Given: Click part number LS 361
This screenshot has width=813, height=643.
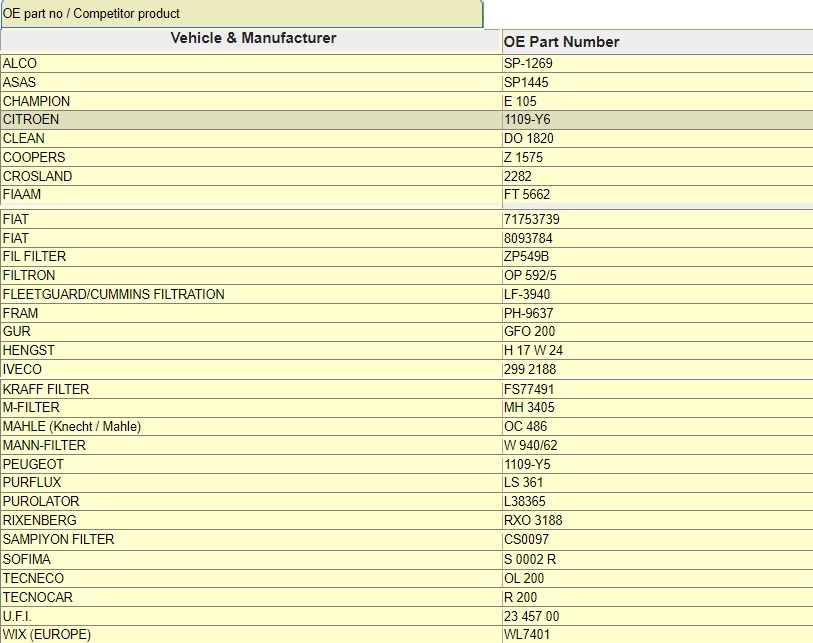Looking at the screenshot, I should point(523,482).
